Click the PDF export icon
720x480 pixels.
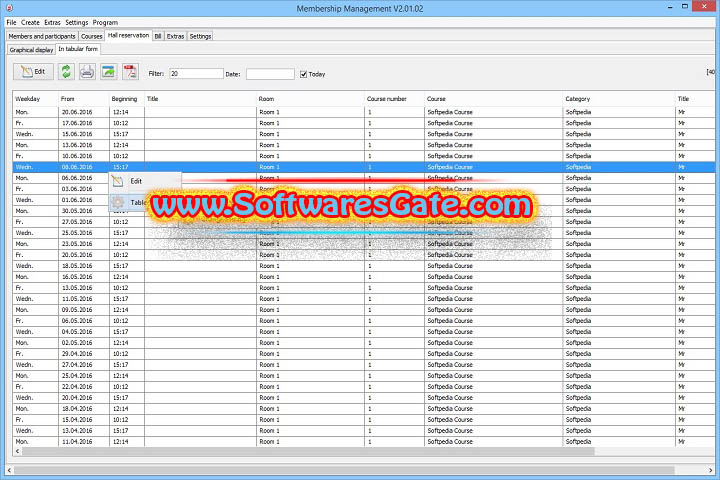point(130,72)
